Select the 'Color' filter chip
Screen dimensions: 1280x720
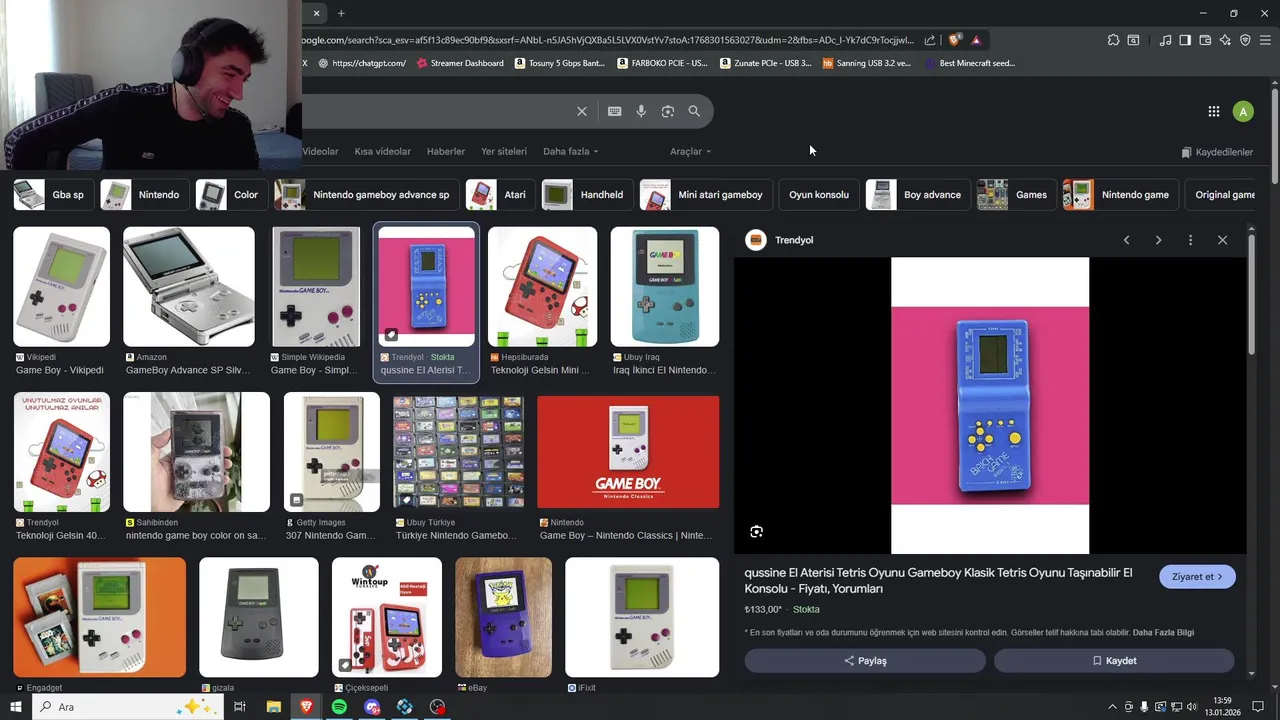[x=232, y=195]
